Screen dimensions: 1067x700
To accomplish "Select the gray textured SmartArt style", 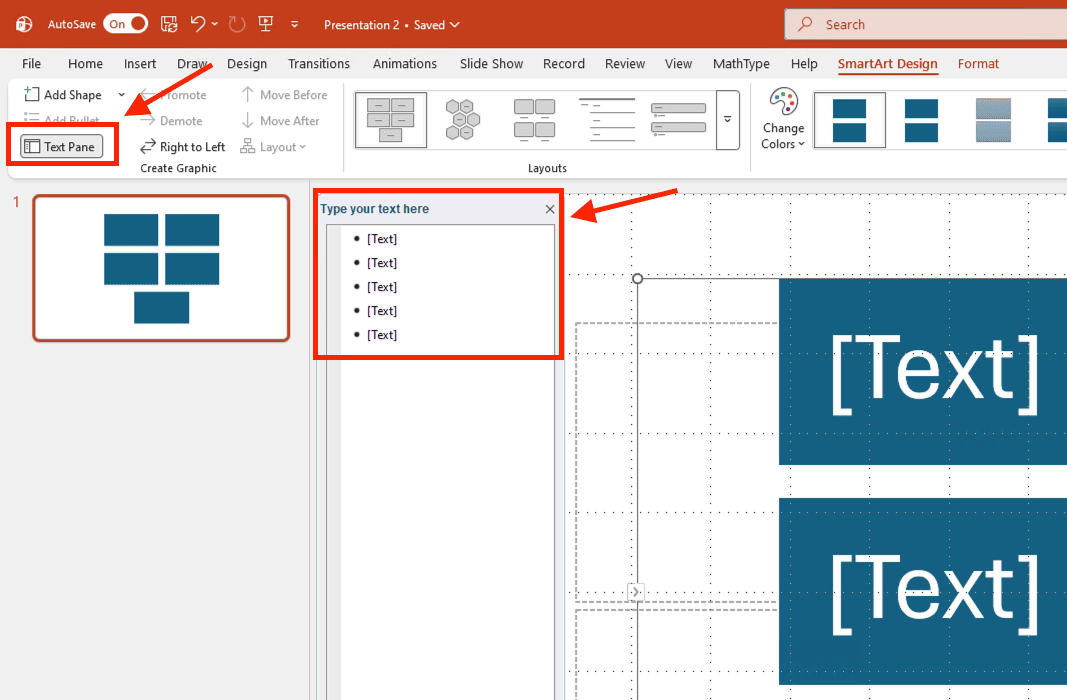I will click(x=993, y=120).
